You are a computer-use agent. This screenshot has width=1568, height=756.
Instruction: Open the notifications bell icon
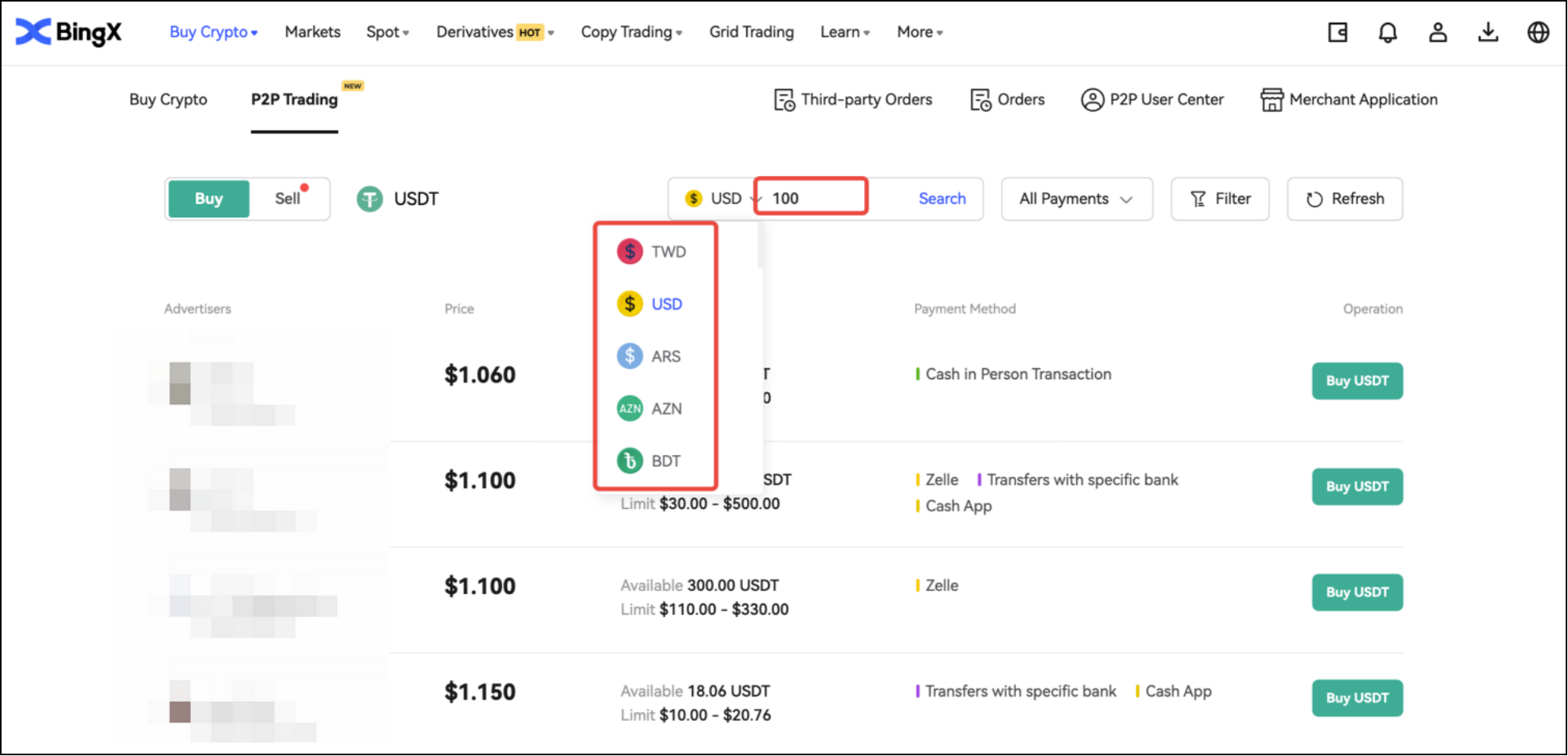coord(1387,32)
